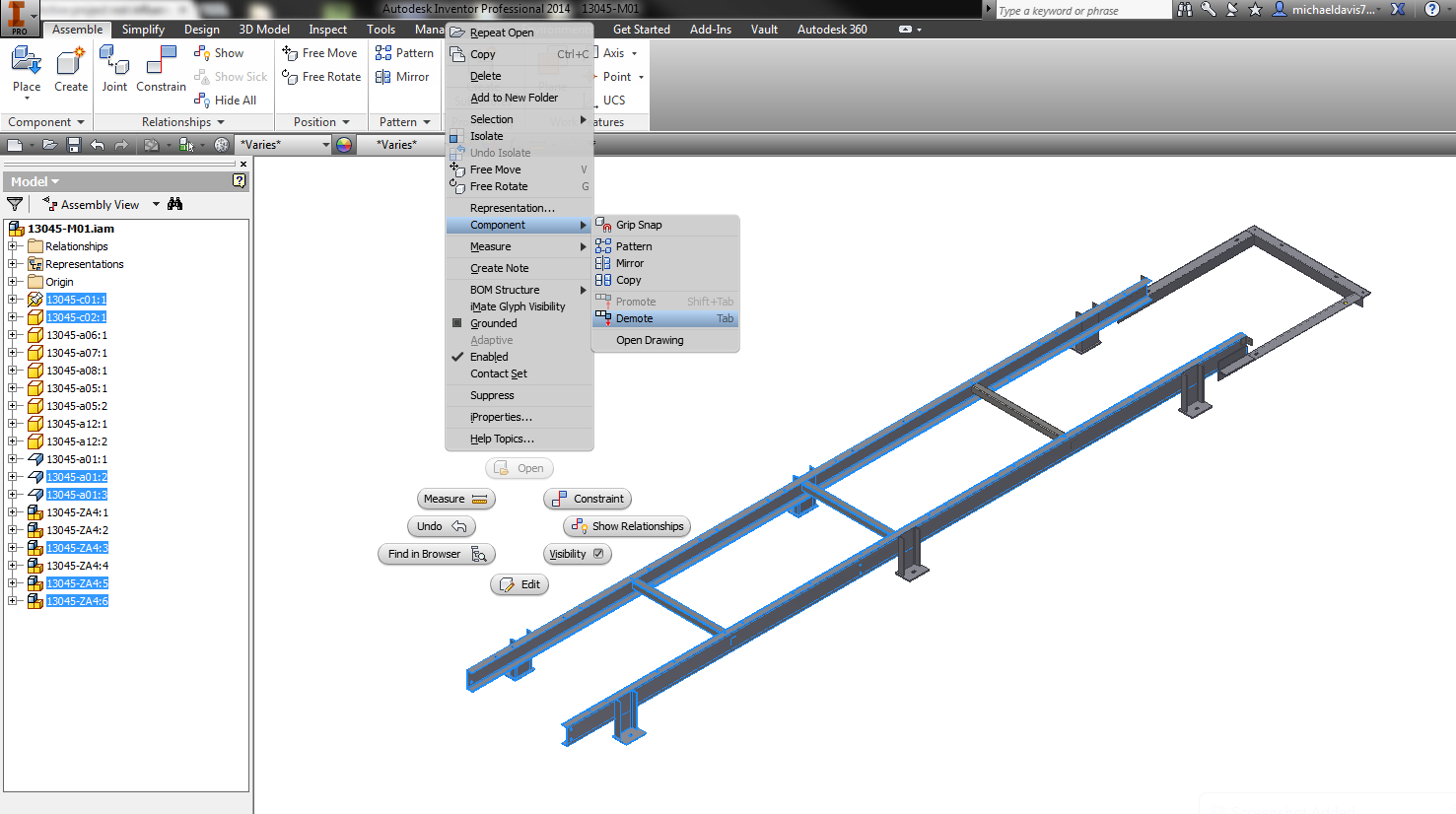The height and width of the screenshot is (814, 1456).
Task: Click the Undo arrow in quick access toolbar
Action: [98, 145]
